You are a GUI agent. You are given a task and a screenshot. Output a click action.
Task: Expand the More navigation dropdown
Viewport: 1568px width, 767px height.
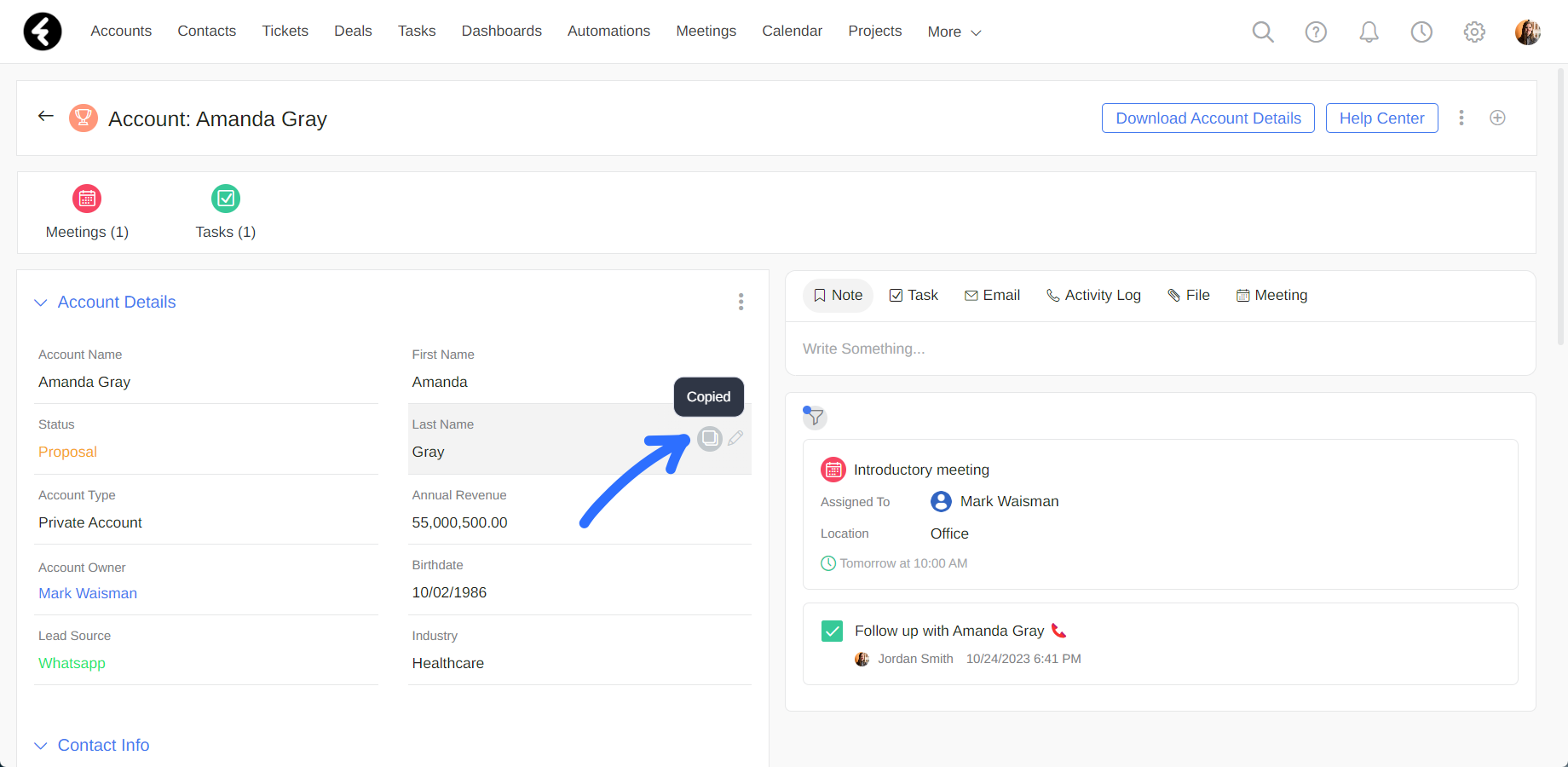coord(954,32)
